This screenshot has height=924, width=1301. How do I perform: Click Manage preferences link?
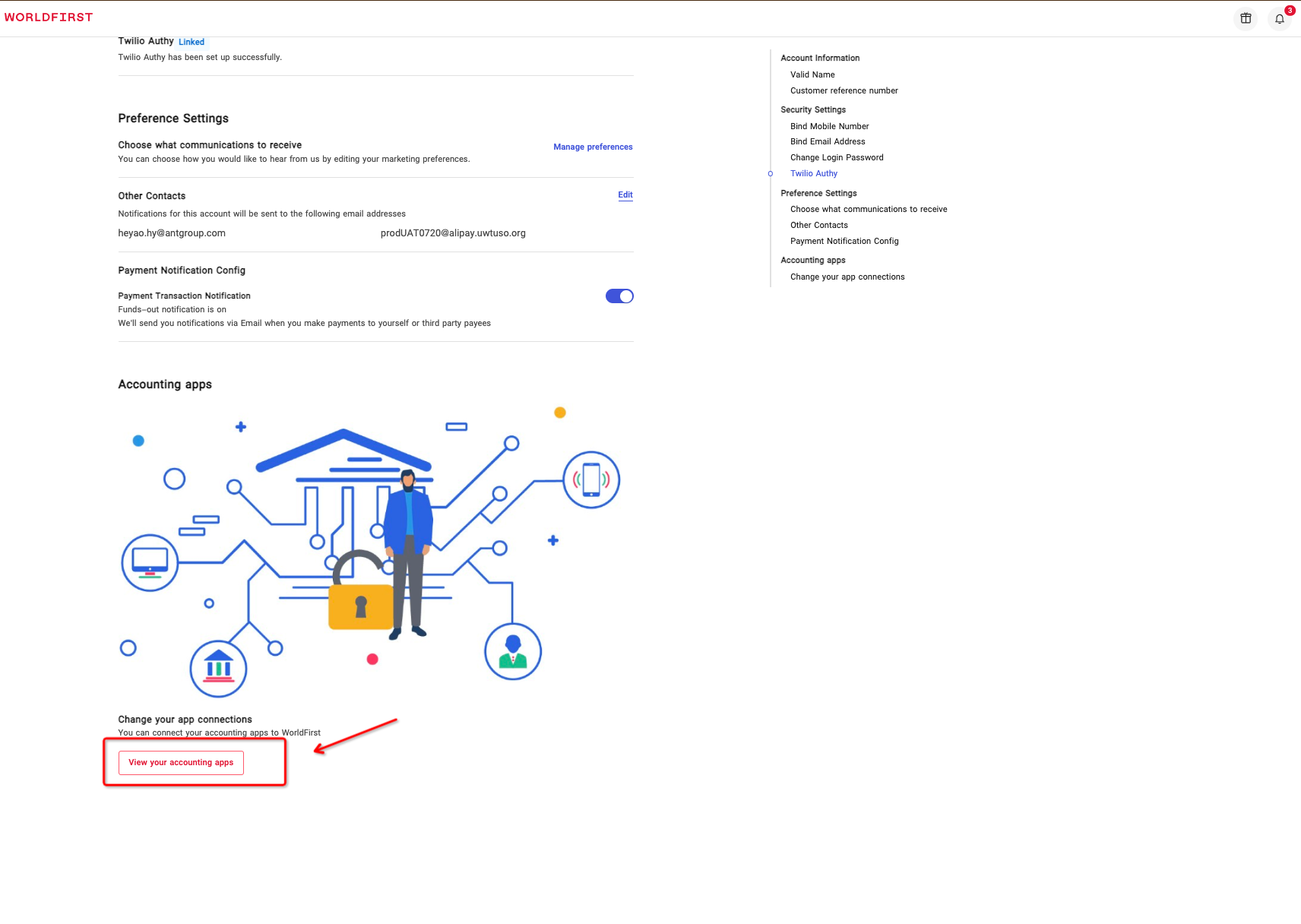pos(593,147)
